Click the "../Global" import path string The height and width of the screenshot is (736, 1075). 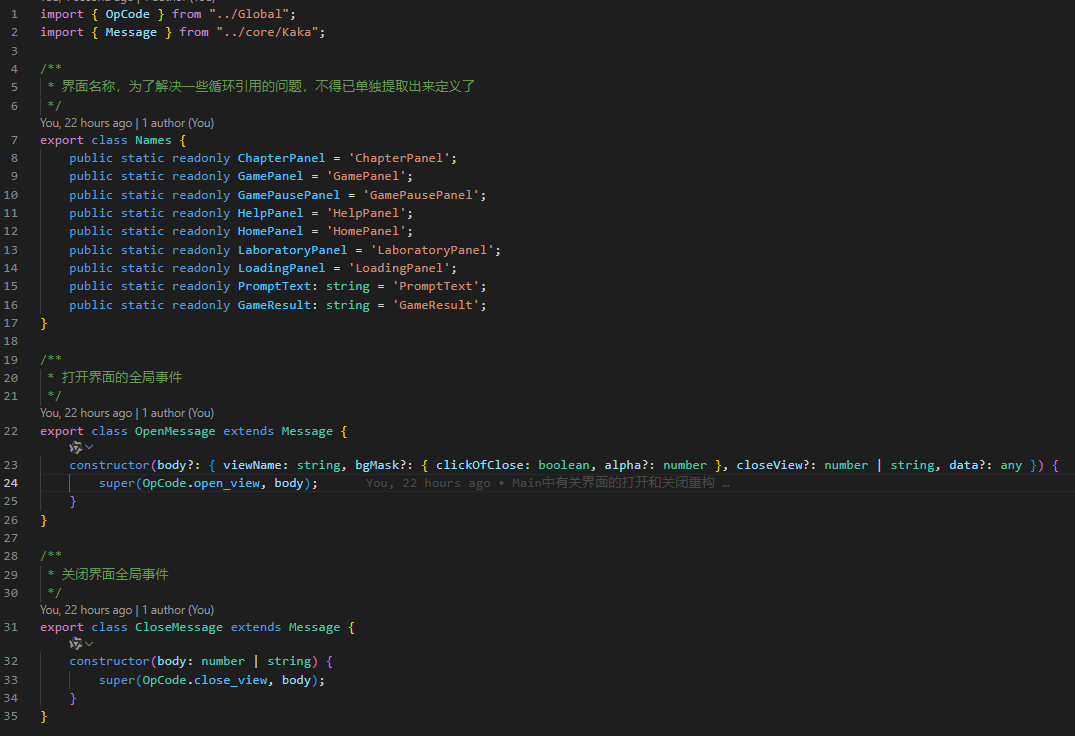pos(249,14)
